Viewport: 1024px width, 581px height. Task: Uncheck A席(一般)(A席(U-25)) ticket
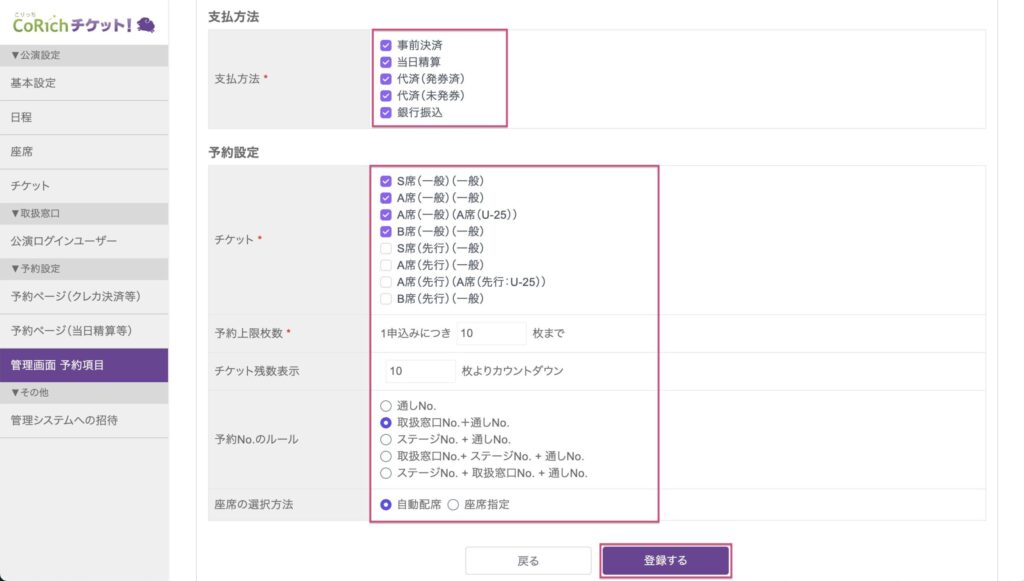point(386,215)
